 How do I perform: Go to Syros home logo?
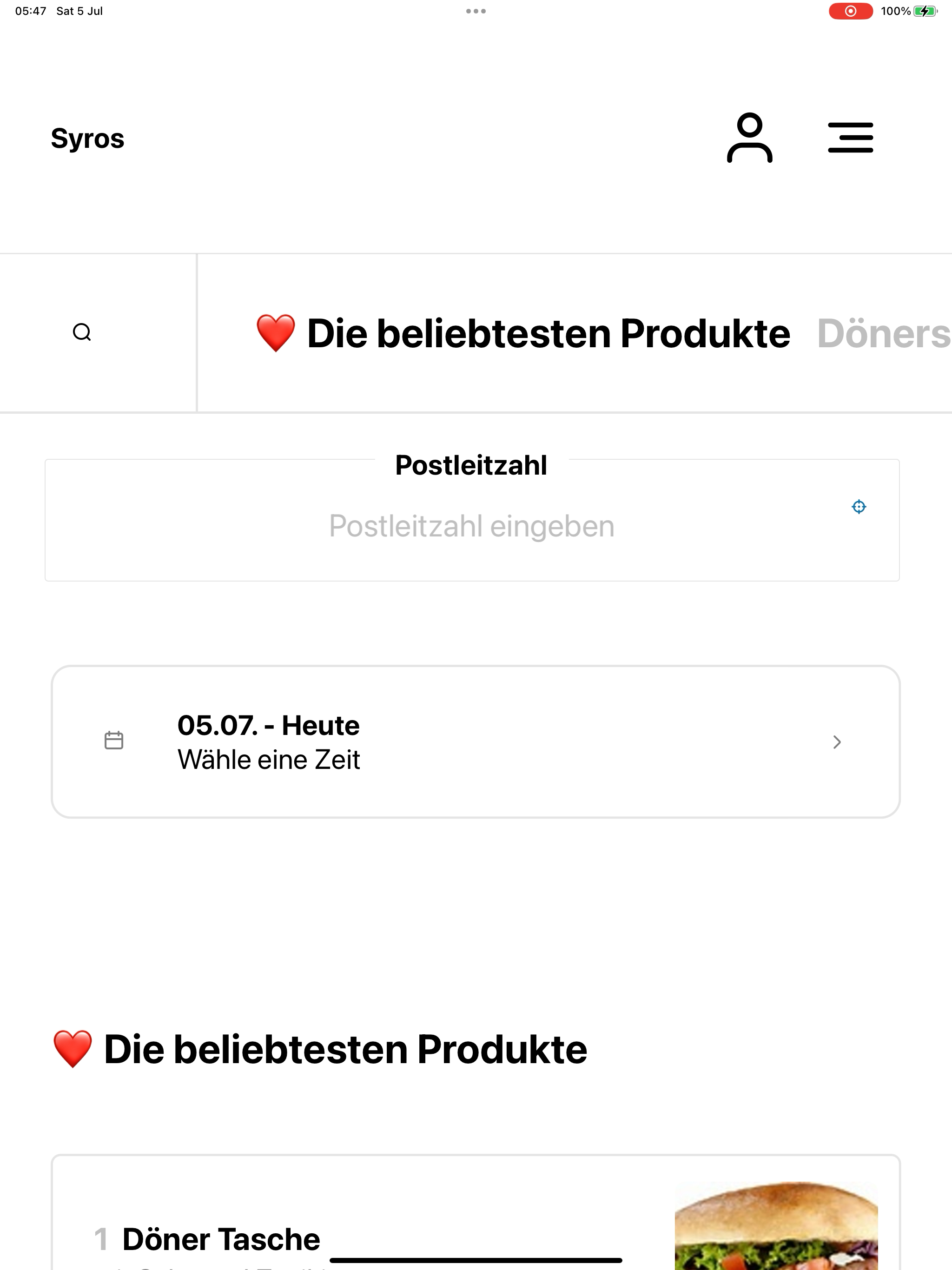(87, 139)
